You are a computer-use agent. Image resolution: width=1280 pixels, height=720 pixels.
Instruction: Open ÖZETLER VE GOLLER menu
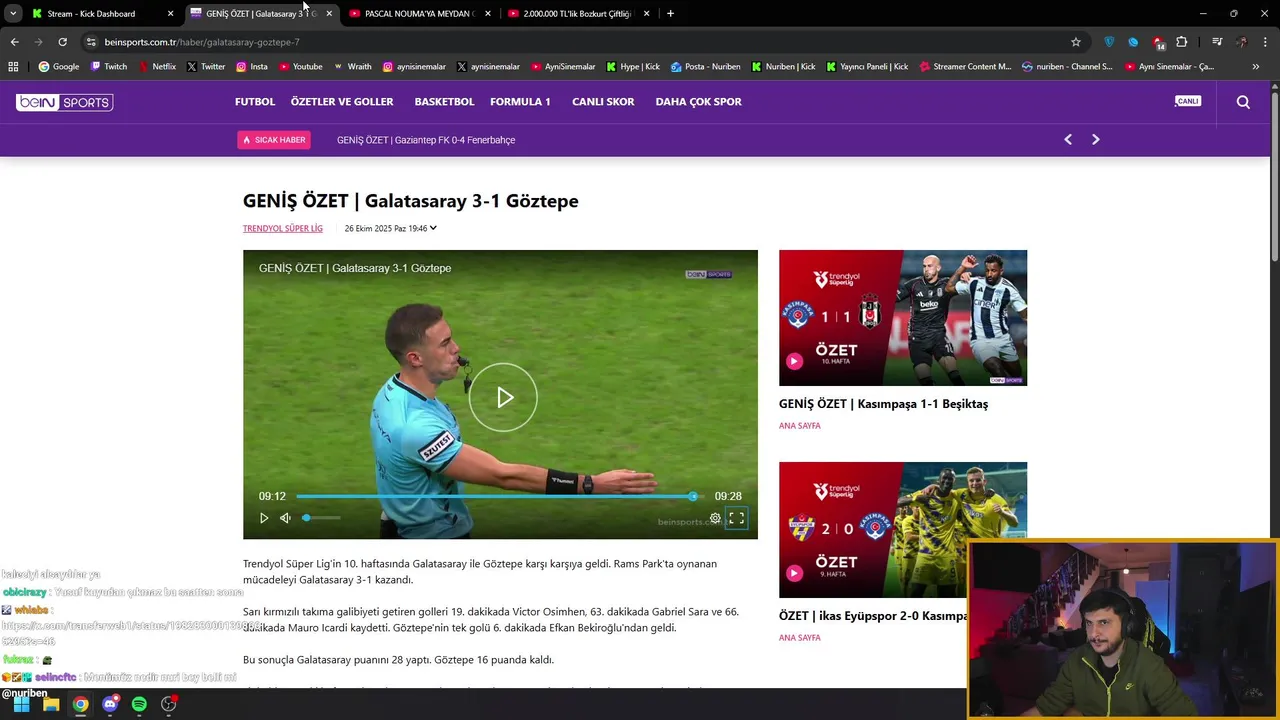[342, 102]
